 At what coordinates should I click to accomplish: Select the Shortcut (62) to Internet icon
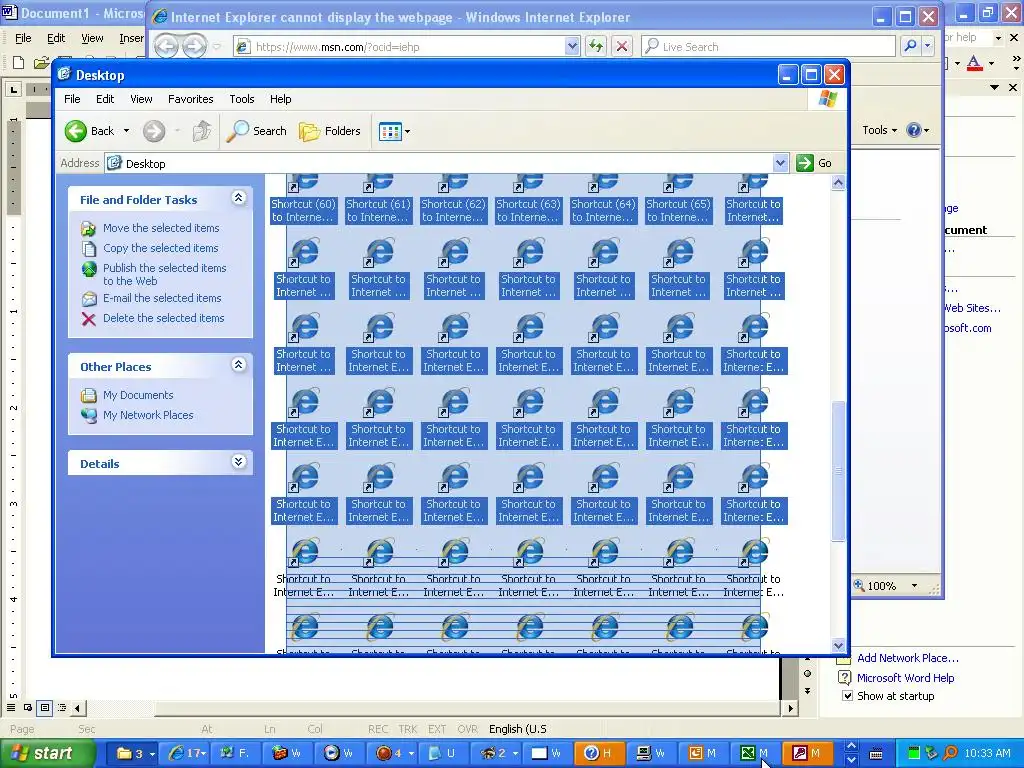tap(453, 199)
